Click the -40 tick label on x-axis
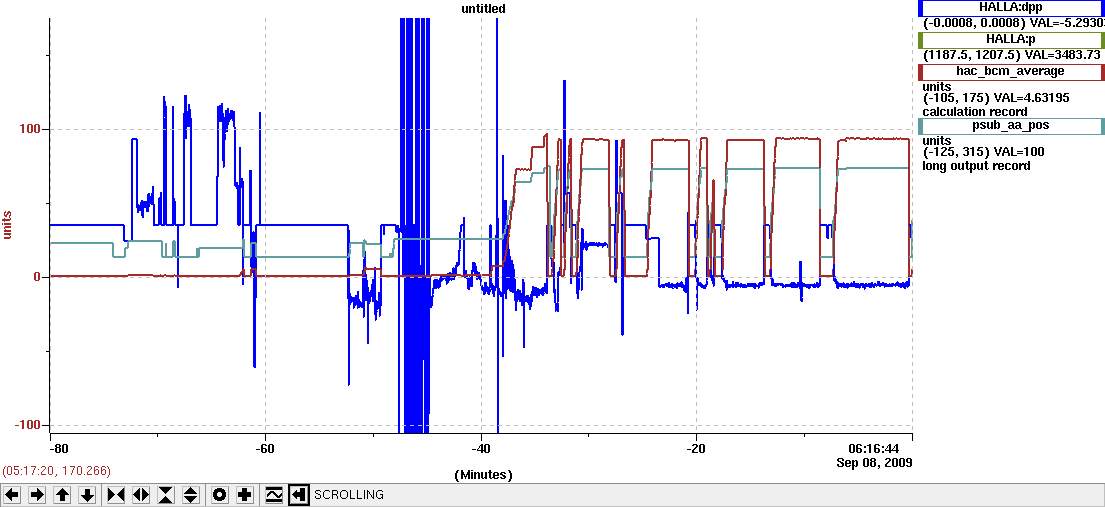Image resolution: width=1105 pixels, height=507 pixels. tap(481, 449)
